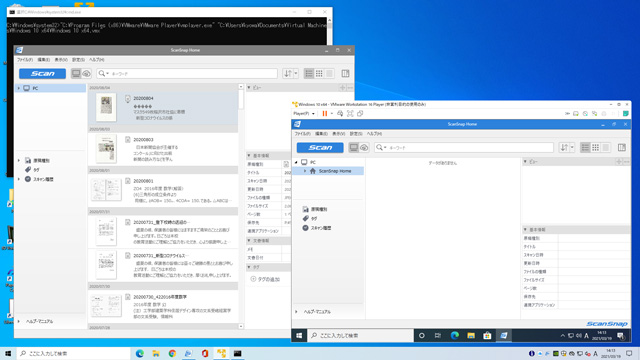This screenshot has height=360, width=640.
Task: Click ScanSnap Home icon in the guest VM taskbar
Action: tap(504, 336)
